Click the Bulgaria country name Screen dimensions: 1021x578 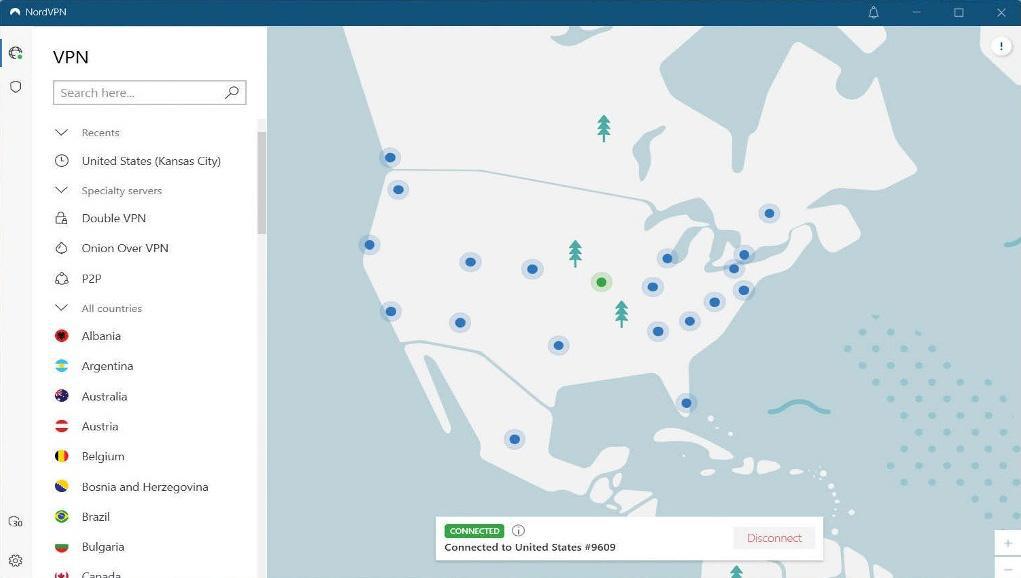tap(103, 547)
